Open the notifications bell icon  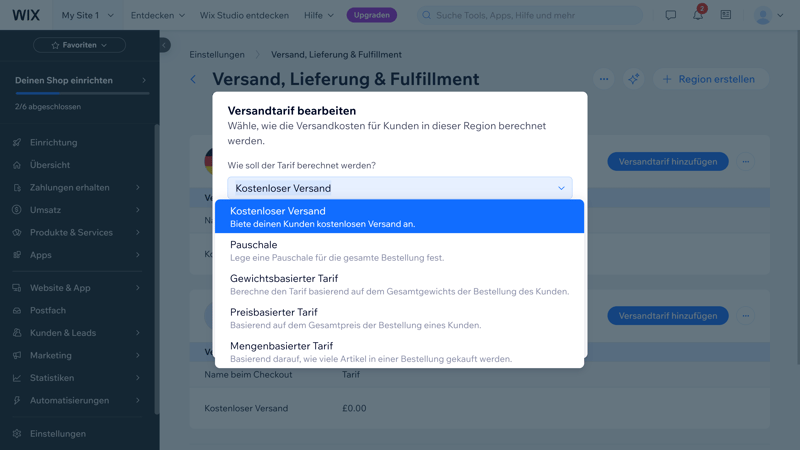pos(698,15)
